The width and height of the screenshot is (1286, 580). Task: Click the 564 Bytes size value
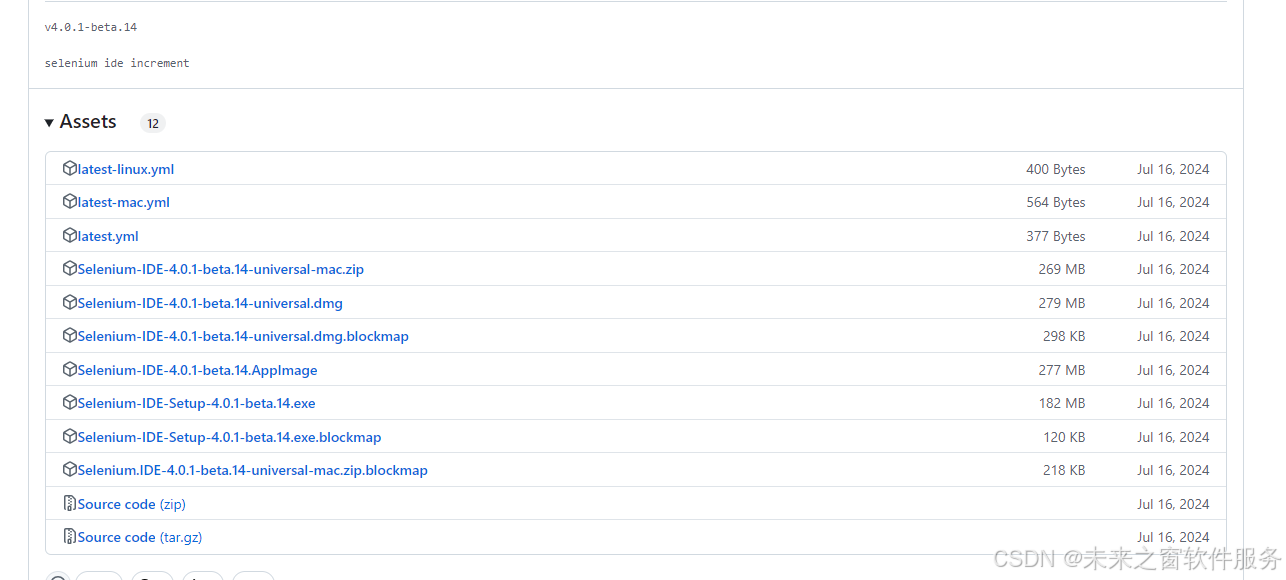[1055, 202]
